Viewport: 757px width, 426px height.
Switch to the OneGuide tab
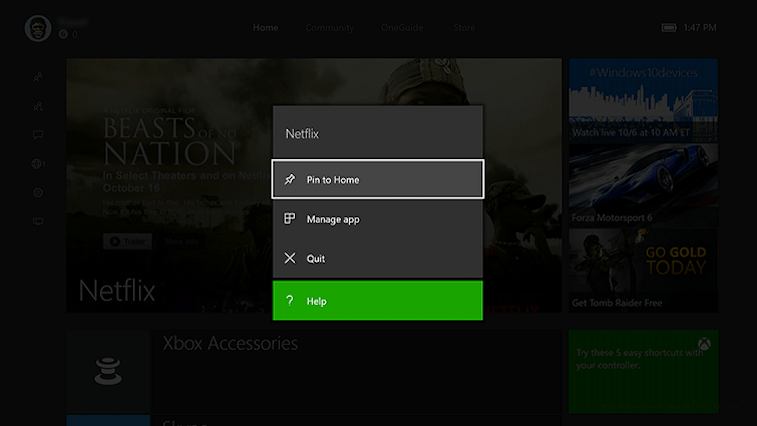[402, 28]
